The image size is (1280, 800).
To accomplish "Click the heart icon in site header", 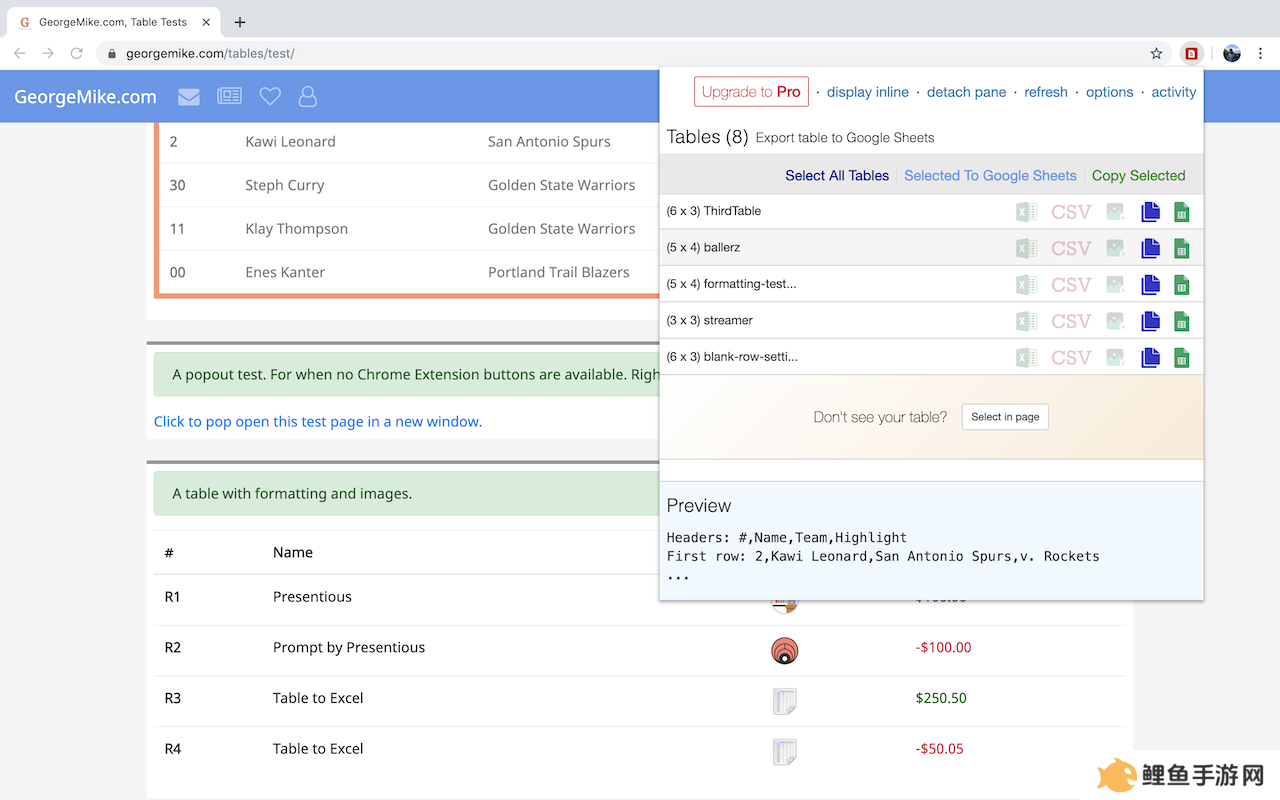I will [270, 96].
